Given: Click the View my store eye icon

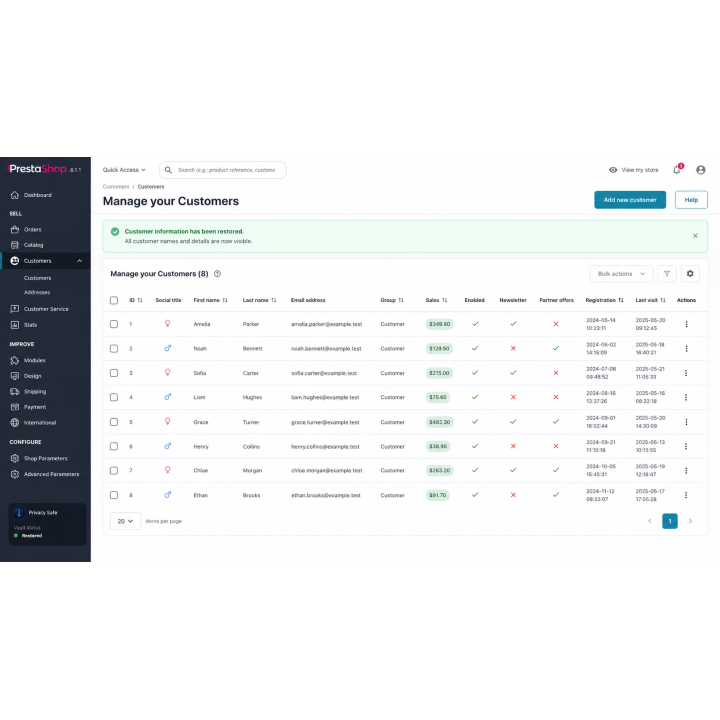Looking at the screenshot, I should click(613, 170).
